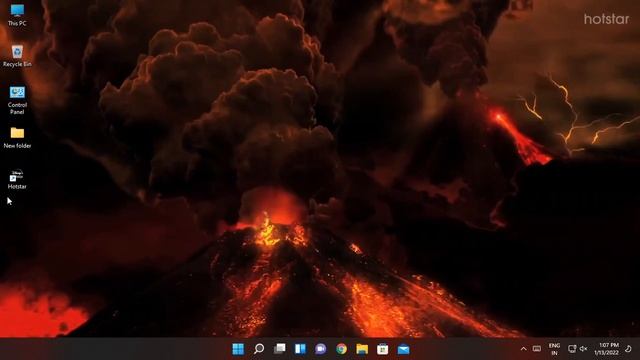Viewport: 640px width, 360px height.
Task: Open the focus assist moon notification icon
Action: [628, 349]
